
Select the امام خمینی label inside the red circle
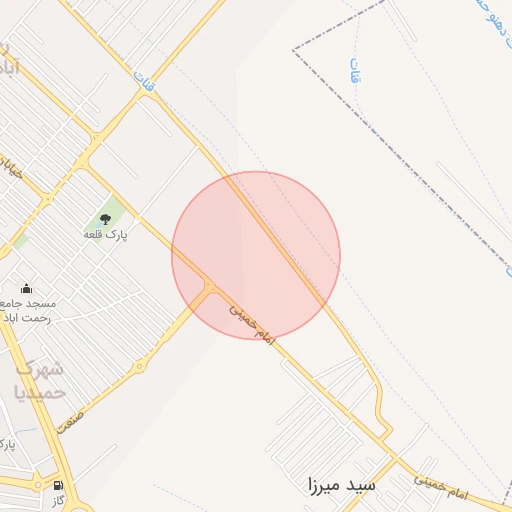pyautogui.click(x=252, y=325)
